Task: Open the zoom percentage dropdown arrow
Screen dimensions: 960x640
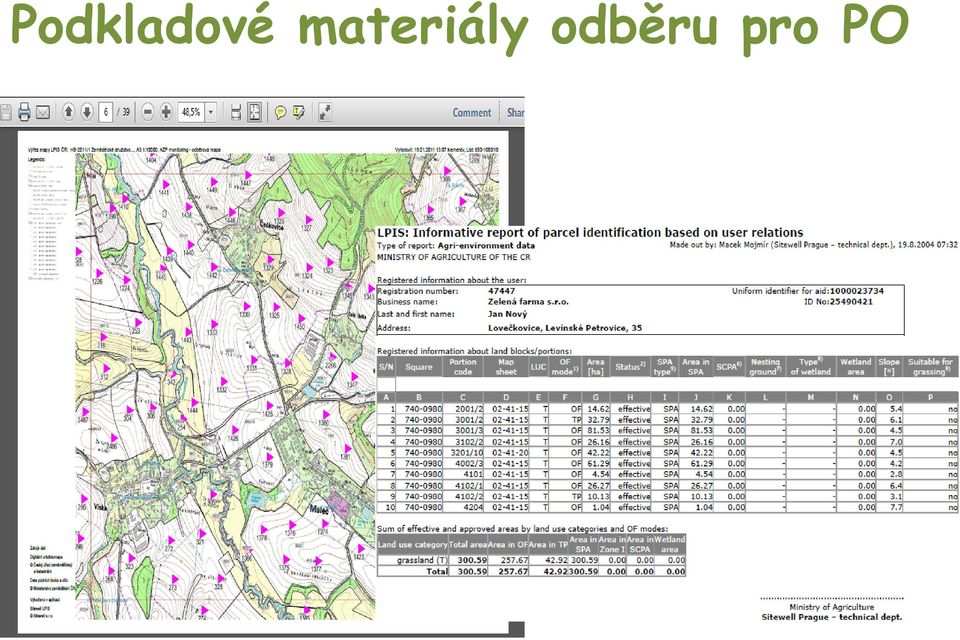Action: coord(211,112)
